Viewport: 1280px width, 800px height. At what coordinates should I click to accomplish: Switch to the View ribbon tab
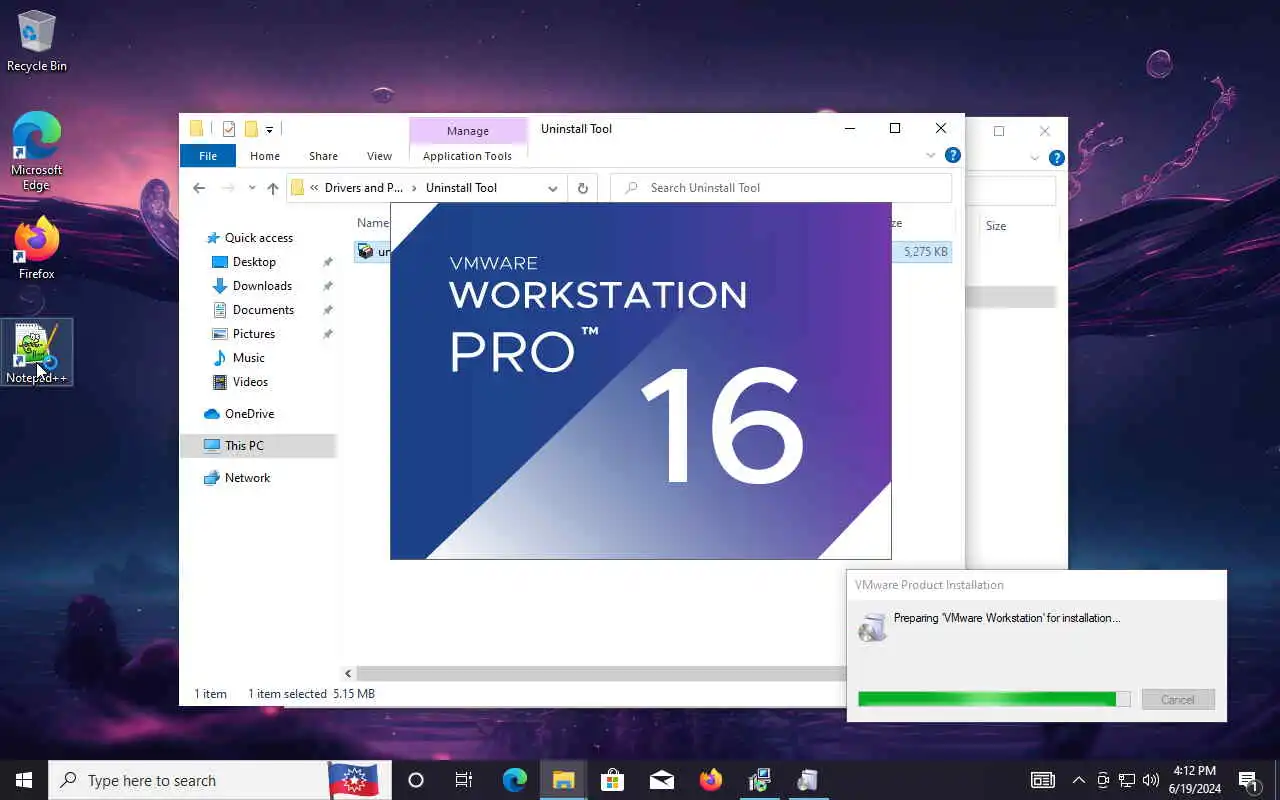tap(379, 156)
